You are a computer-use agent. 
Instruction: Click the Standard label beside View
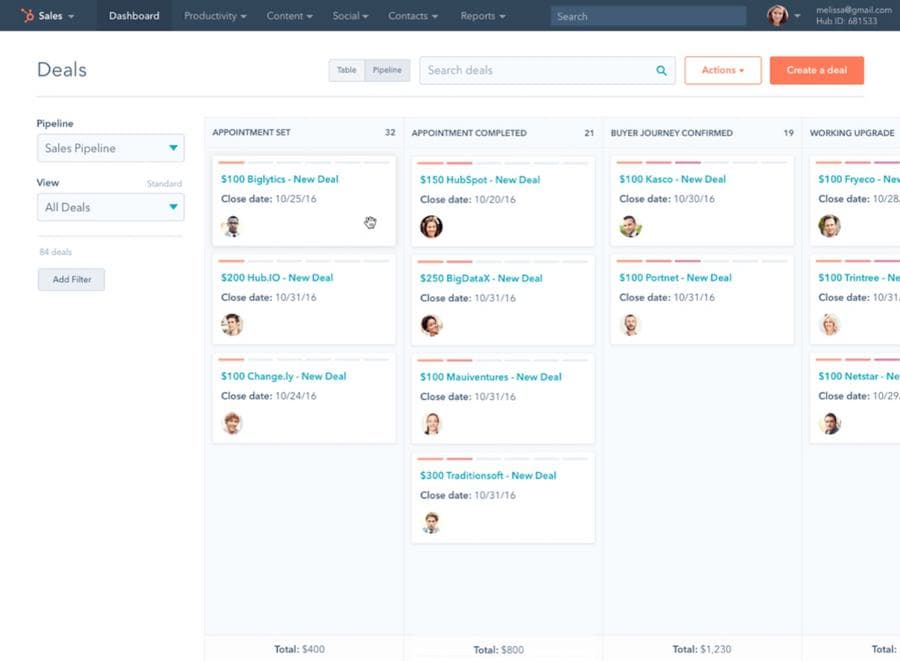[164, 184]
